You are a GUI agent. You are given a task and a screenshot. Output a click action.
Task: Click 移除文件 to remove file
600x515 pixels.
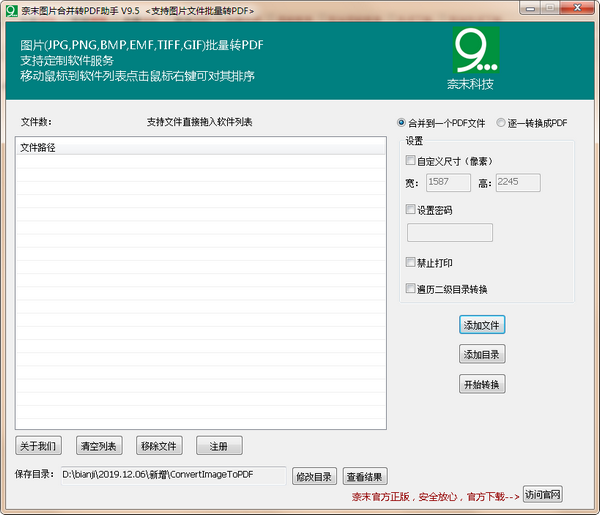pyautogui.click(x=159, y=446)
